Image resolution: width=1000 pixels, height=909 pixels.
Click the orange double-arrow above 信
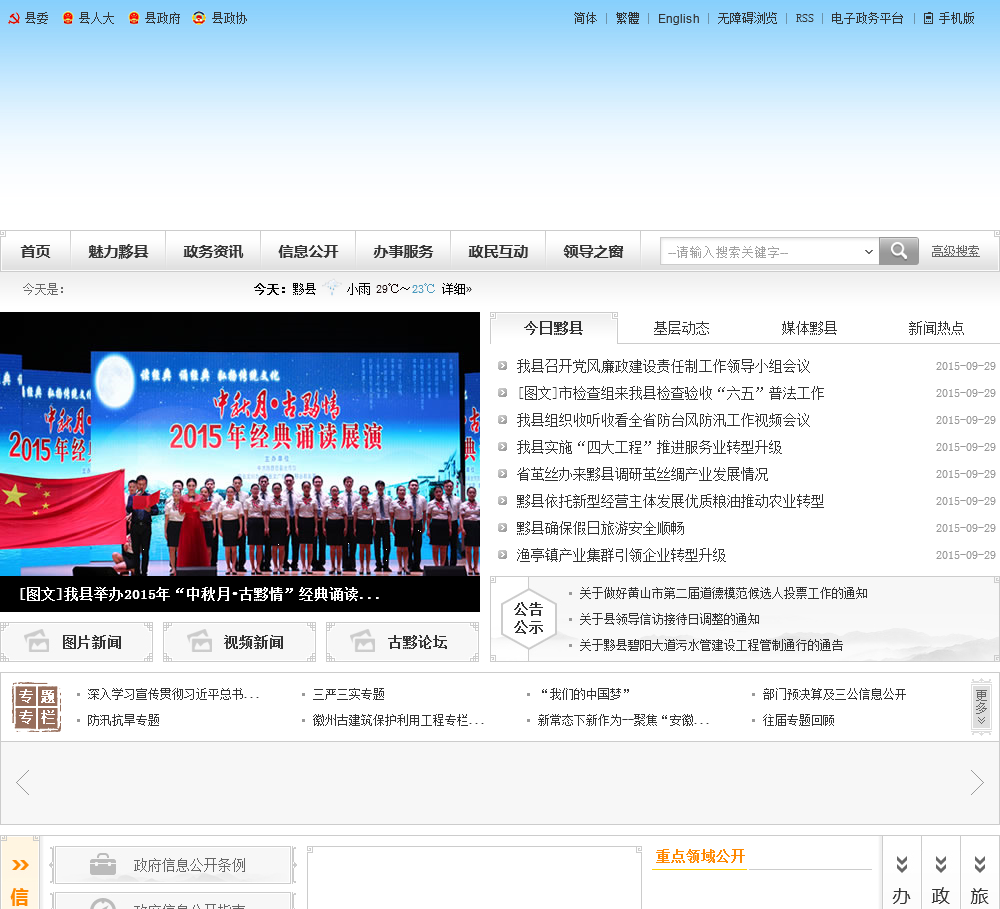[x=20, y=865]
